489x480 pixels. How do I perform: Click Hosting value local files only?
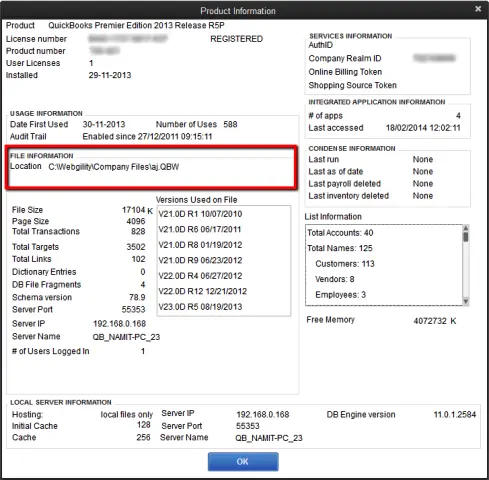click(x=127, y=415)
